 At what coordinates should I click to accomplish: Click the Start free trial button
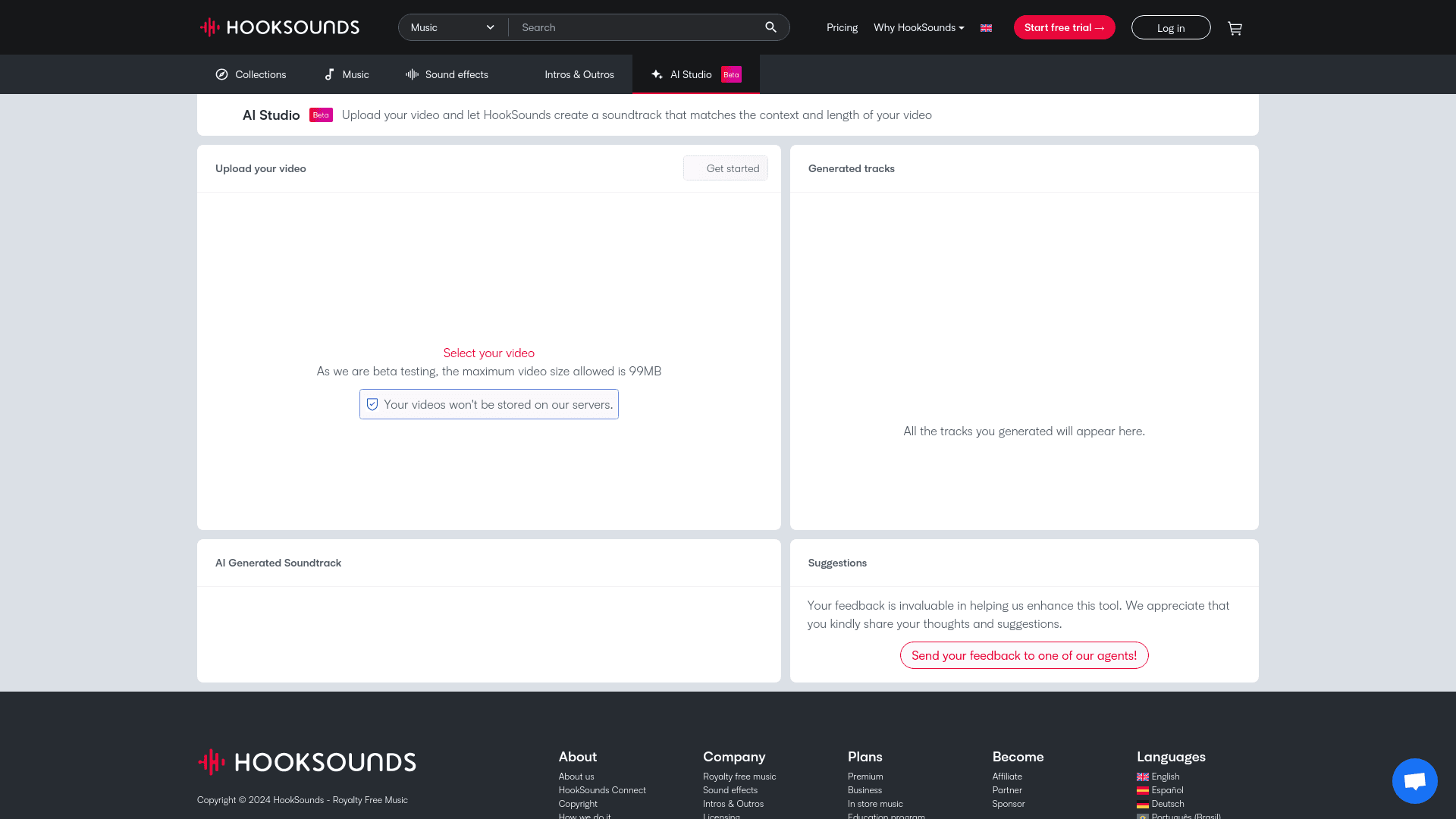pyautogui.click(x=1064, y=27)
